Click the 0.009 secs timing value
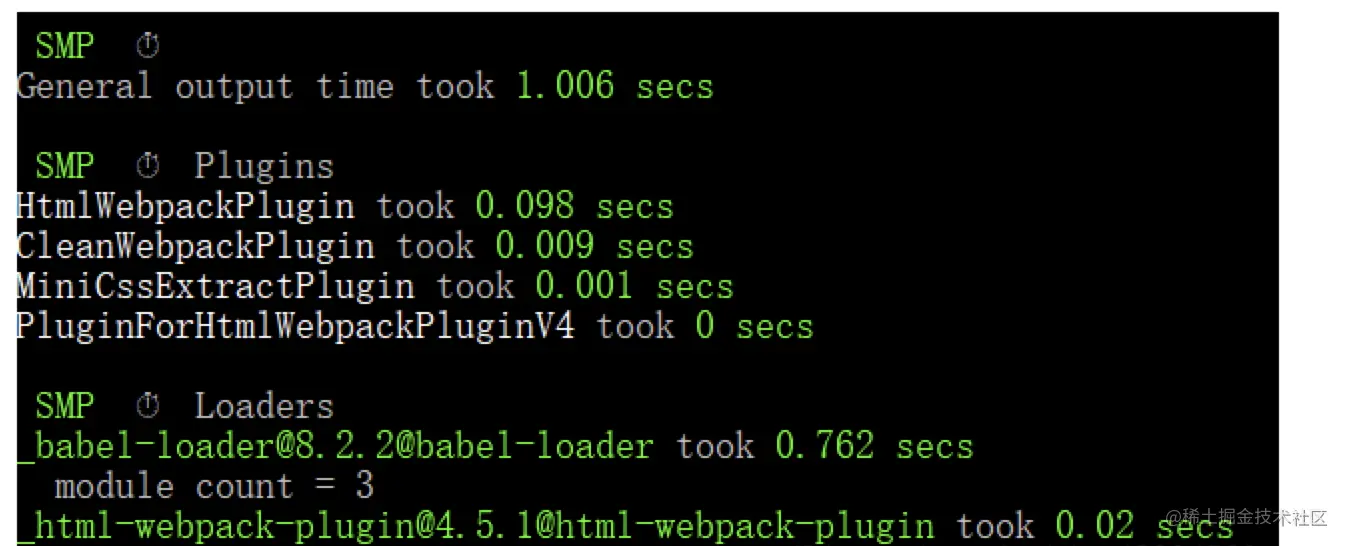This screenshot has height=546, width=1345. [595, 246]
